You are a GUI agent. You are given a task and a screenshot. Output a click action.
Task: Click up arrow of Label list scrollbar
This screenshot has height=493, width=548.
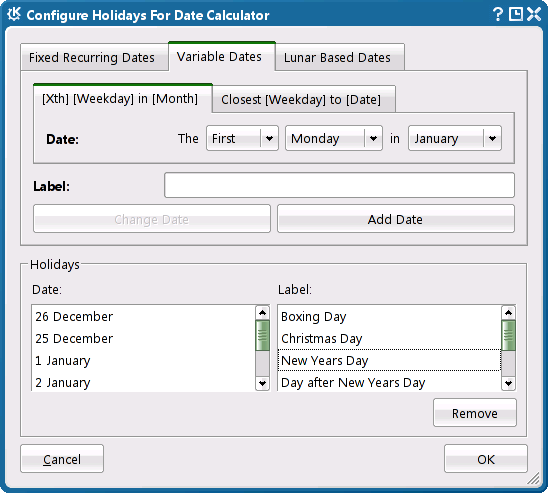pos(508,313)
